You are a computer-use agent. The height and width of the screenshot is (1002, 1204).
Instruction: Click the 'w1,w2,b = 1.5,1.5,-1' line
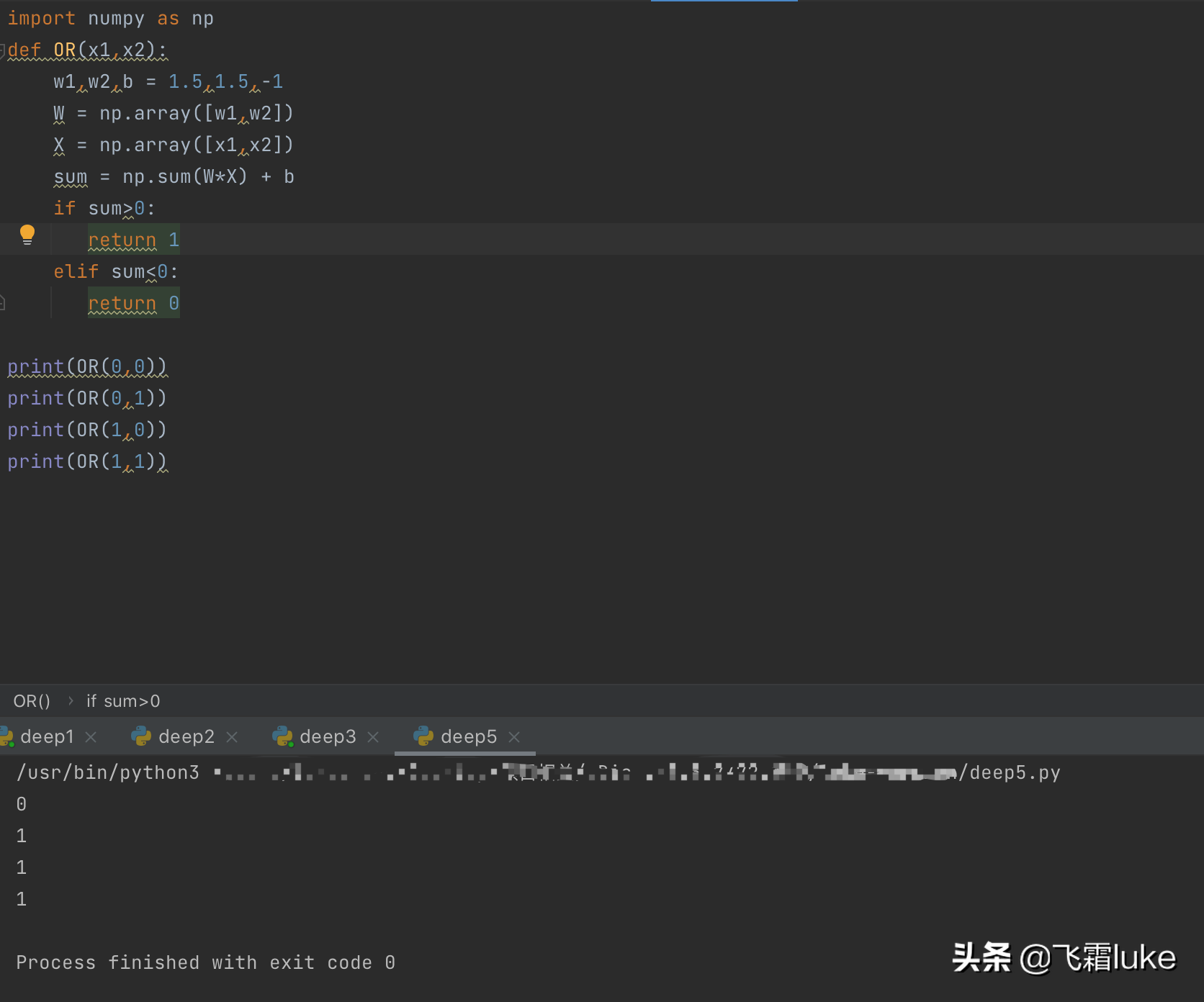coord(168,82)
